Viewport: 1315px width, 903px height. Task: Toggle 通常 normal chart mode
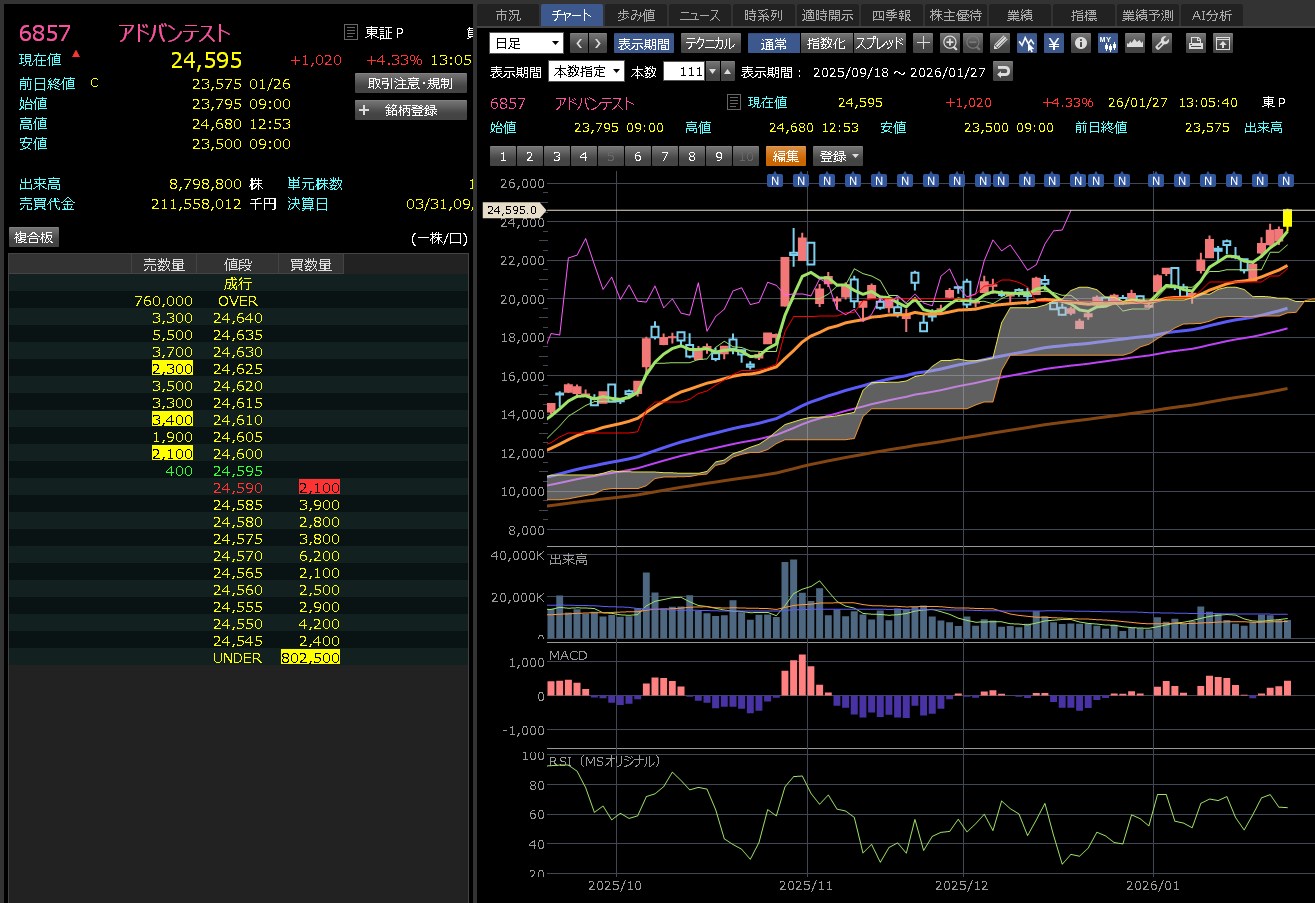pyautogui.click(x=773, y=43)
